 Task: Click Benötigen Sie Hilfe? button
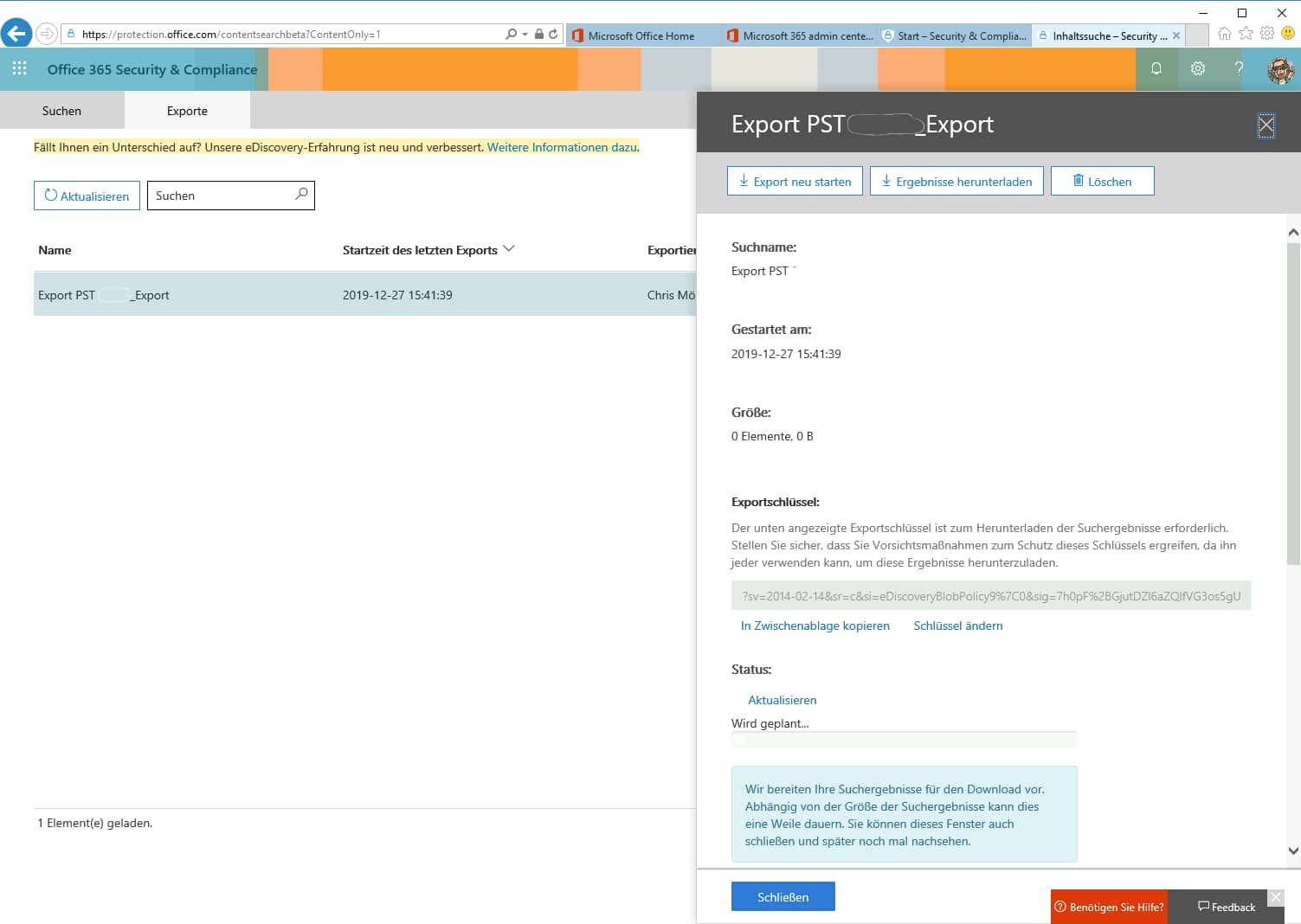(x=1109, y=907)
